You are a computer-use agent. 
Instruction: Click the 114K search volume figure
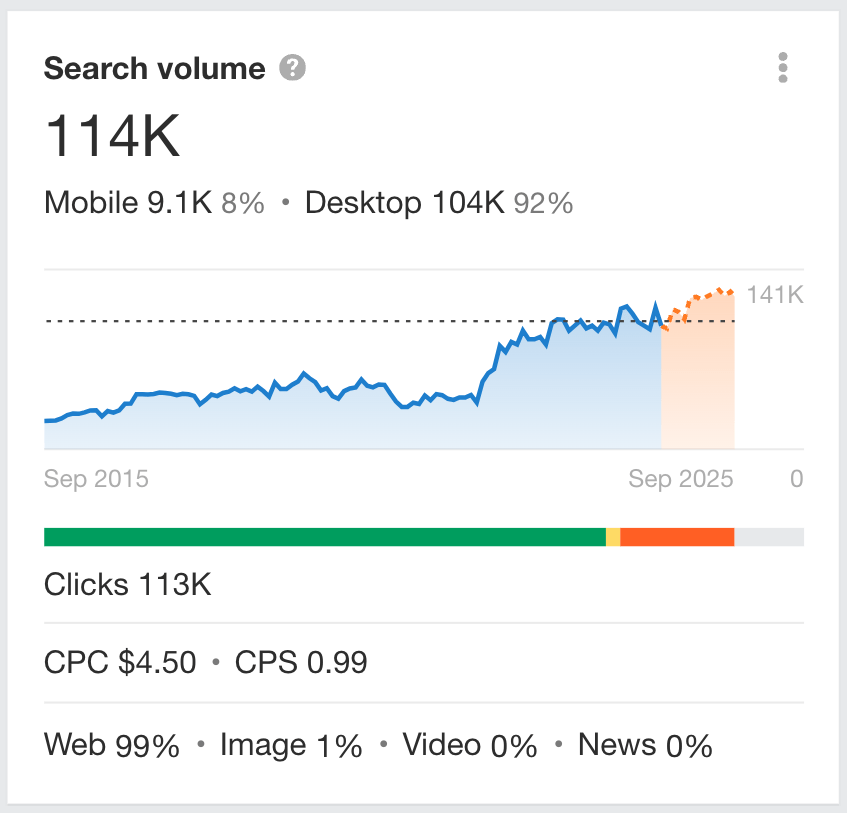click(x=113, y=137)
